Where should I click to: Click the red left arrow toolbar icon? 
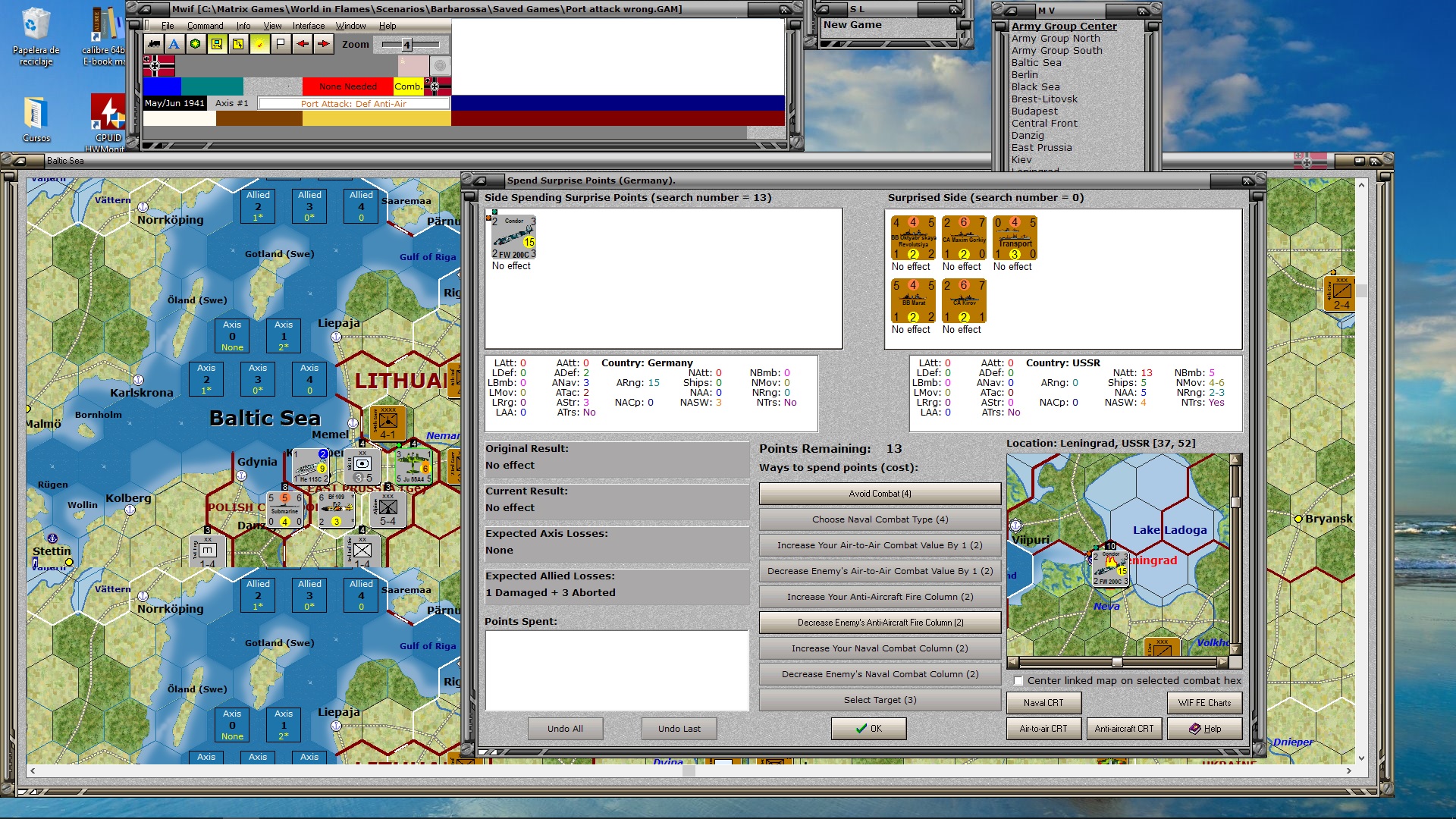(x=302, y=44)
